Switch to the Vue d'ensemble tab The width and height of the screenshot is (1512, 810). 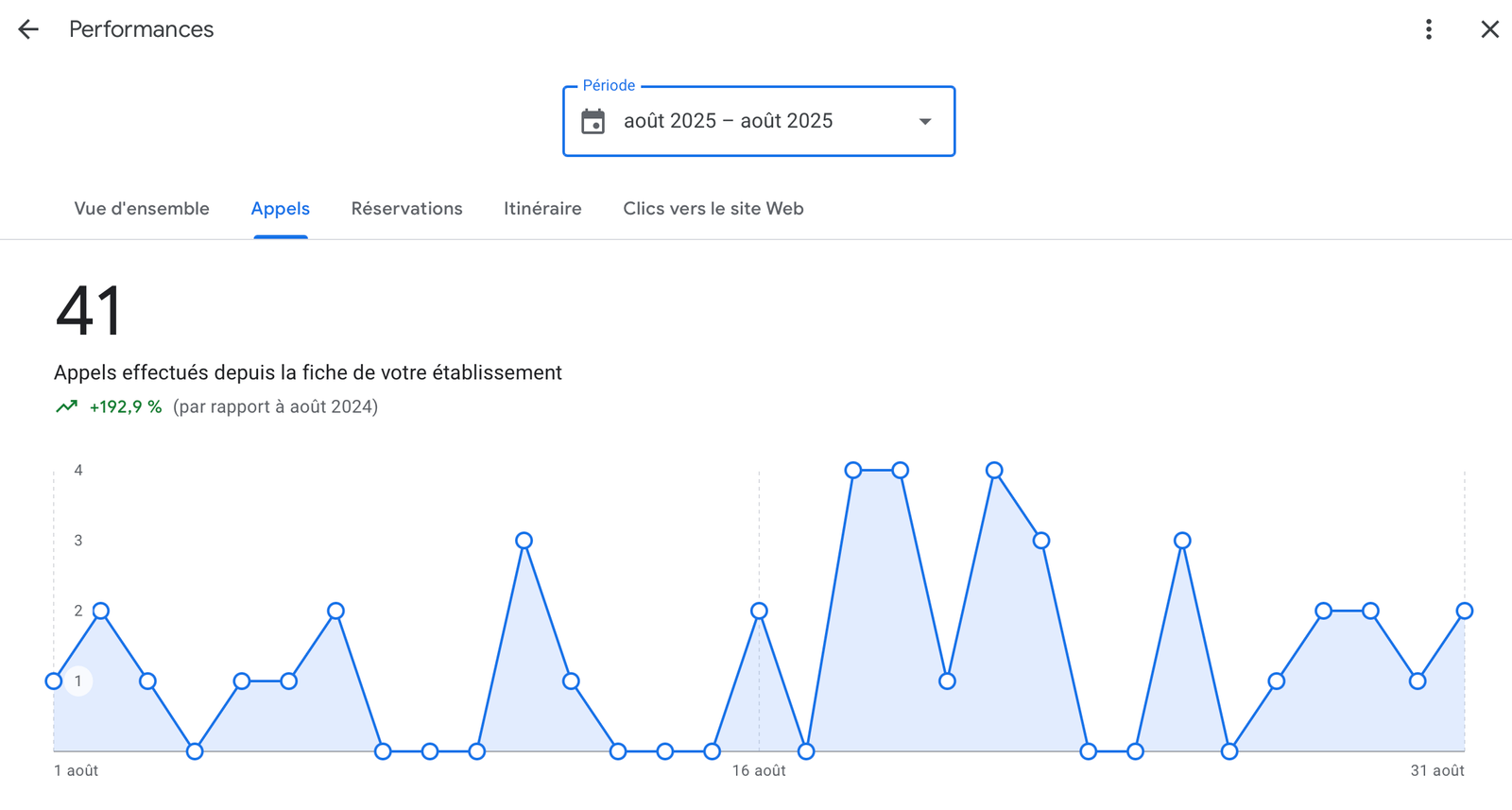tap(142, 209)
